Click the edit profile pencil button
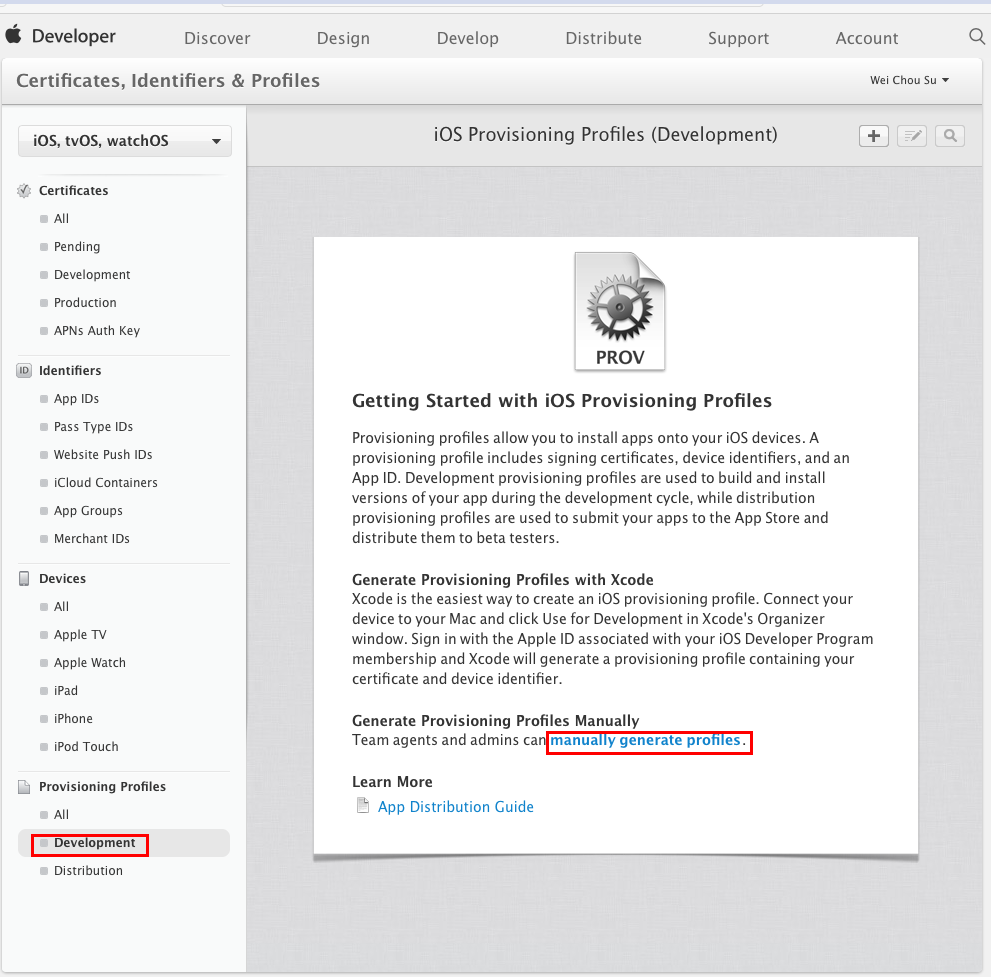 click(911, 136)
